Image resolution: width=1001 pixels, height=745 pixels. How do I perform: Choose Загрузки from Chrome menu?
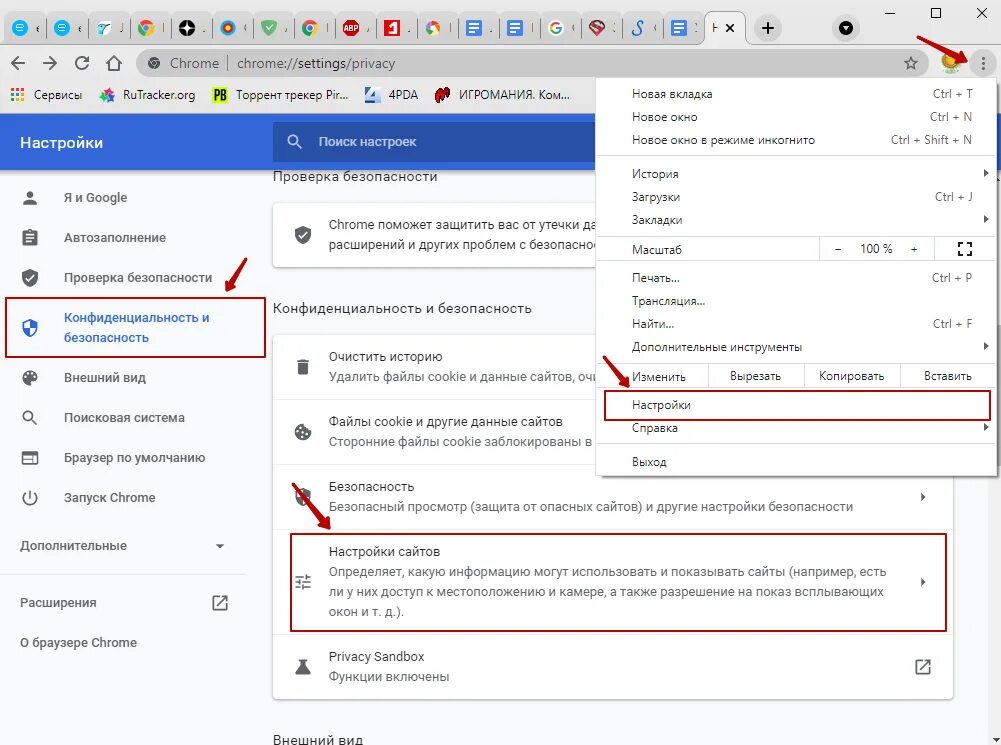[x=796, y=197]
